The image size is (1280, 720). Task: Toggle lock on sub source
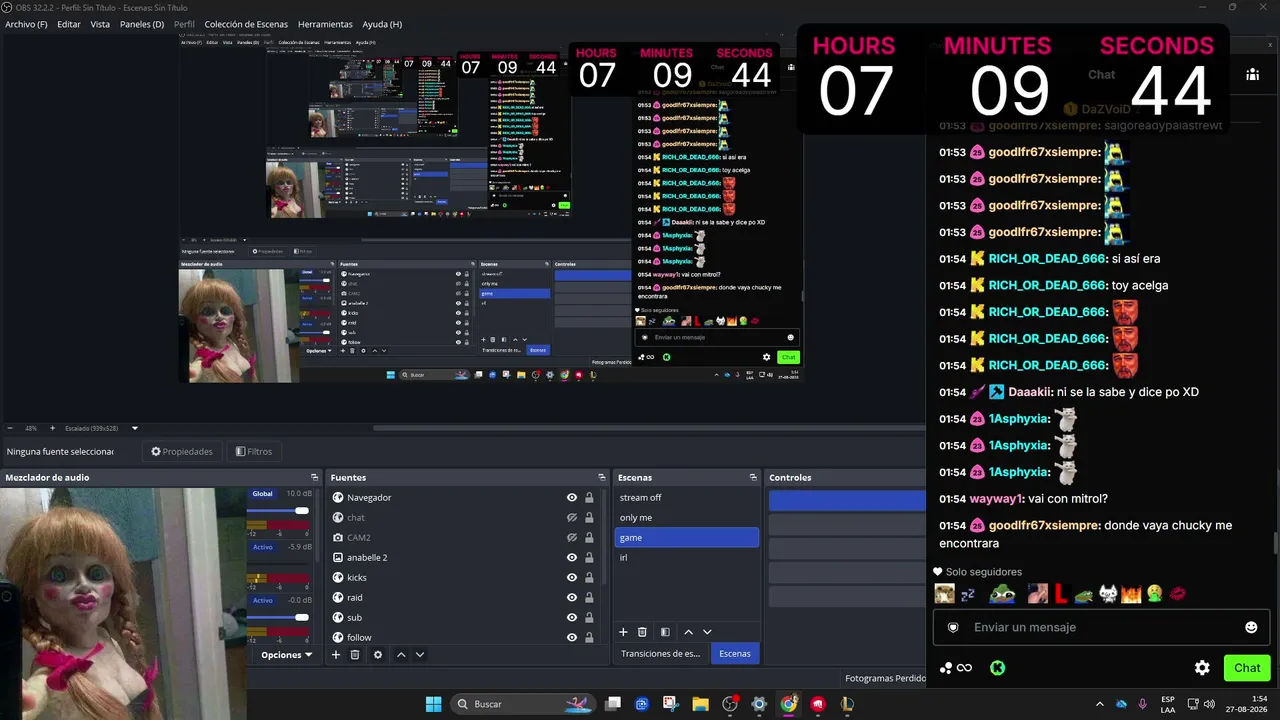point(589,617)
